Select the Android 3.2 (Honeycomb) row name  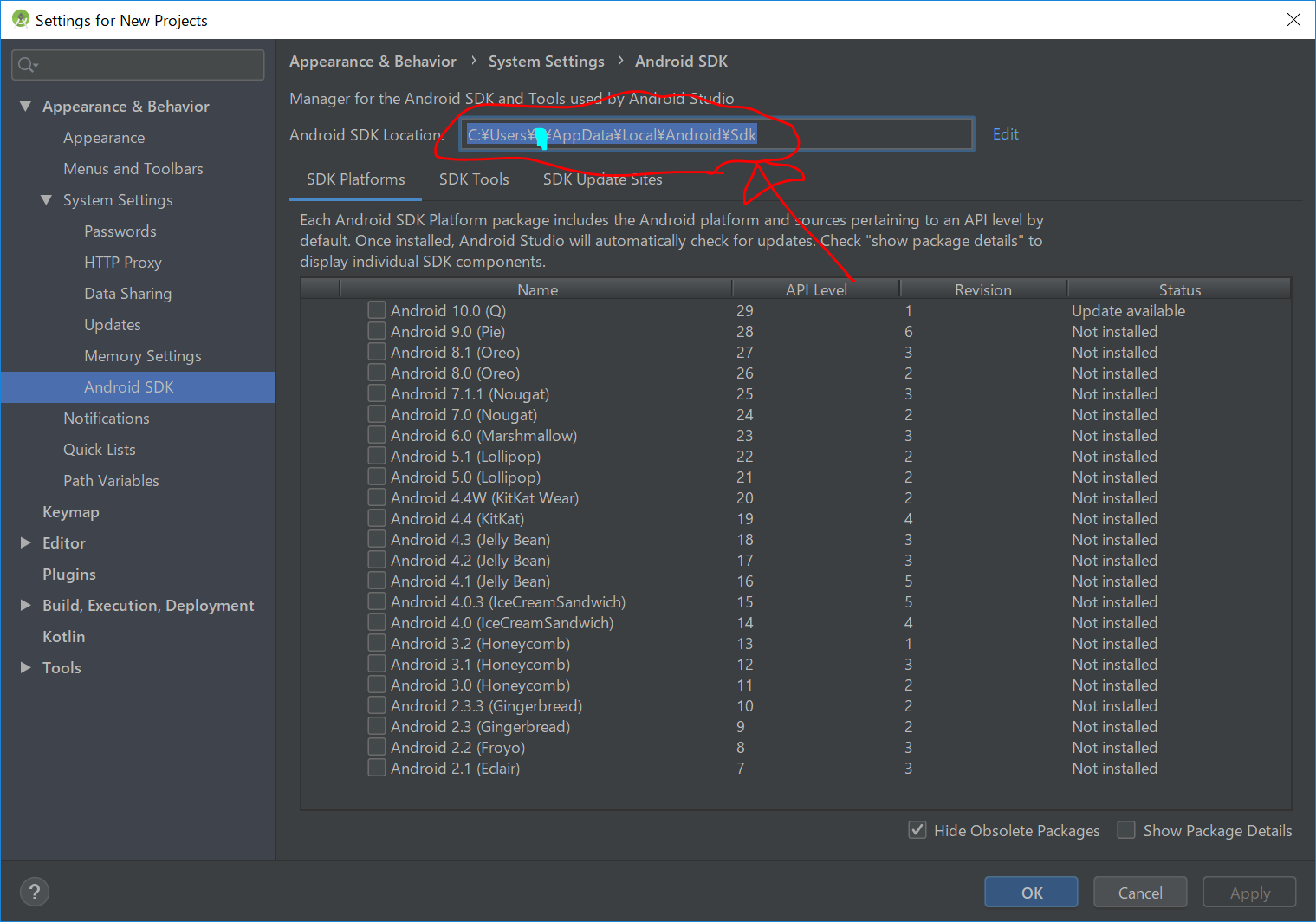pyautogui.click(x=480, y=644)
